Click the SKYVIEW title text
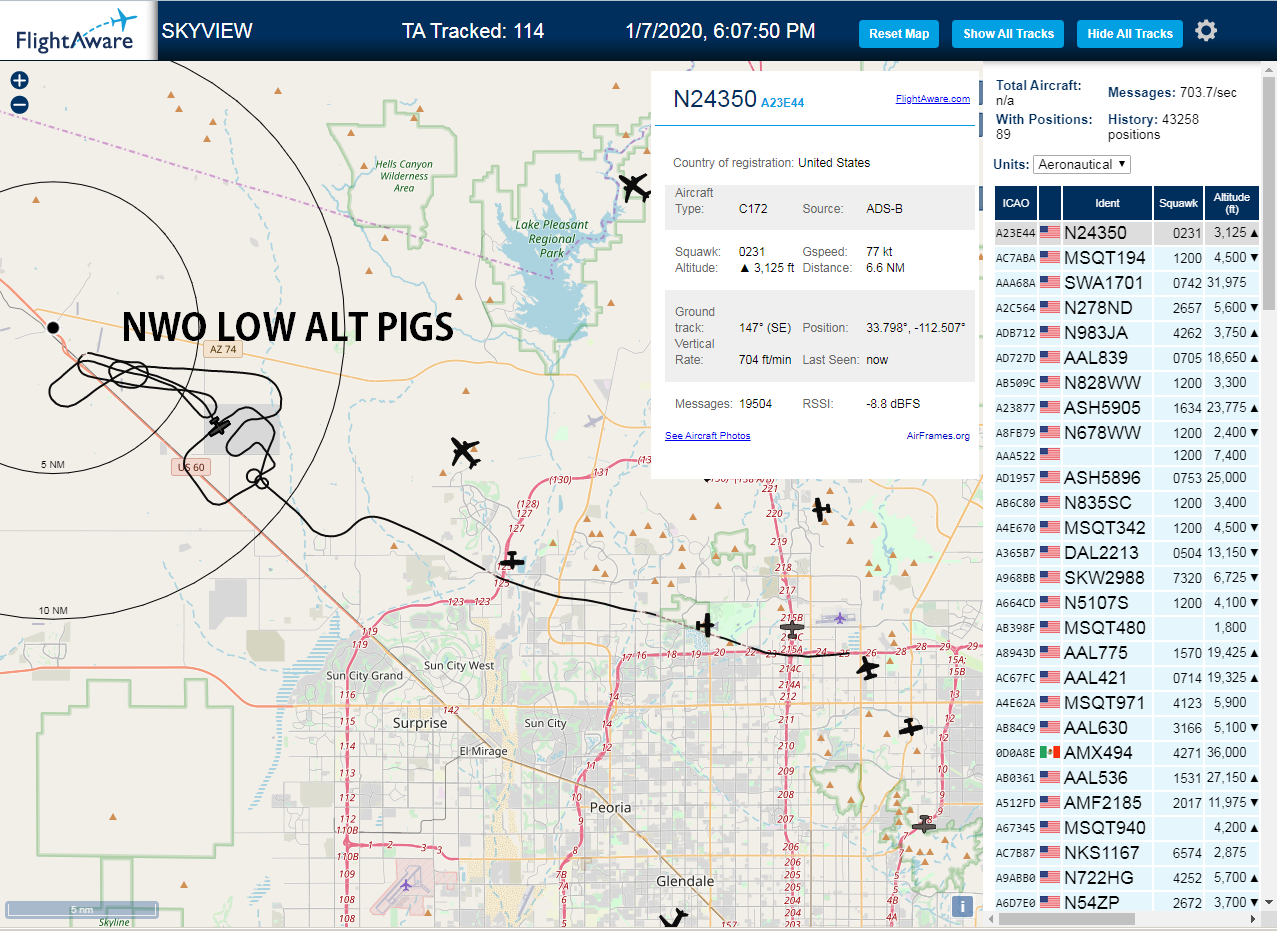Image resolution: width=1277 pixels, height=931 pixels. [x=207, y=31]
